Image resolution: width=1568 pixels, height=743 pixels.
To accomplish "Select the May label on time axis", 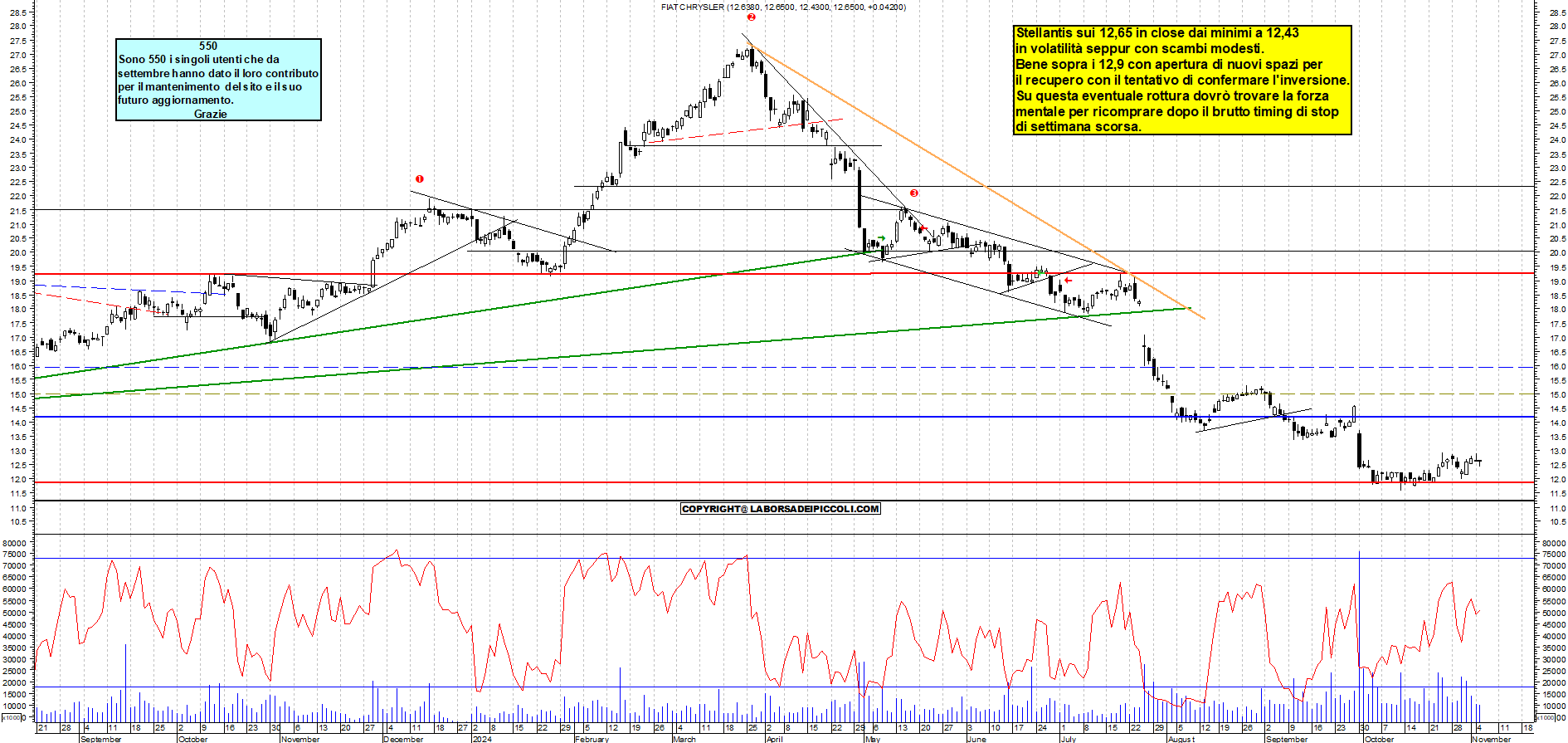I will coord(873,739).
